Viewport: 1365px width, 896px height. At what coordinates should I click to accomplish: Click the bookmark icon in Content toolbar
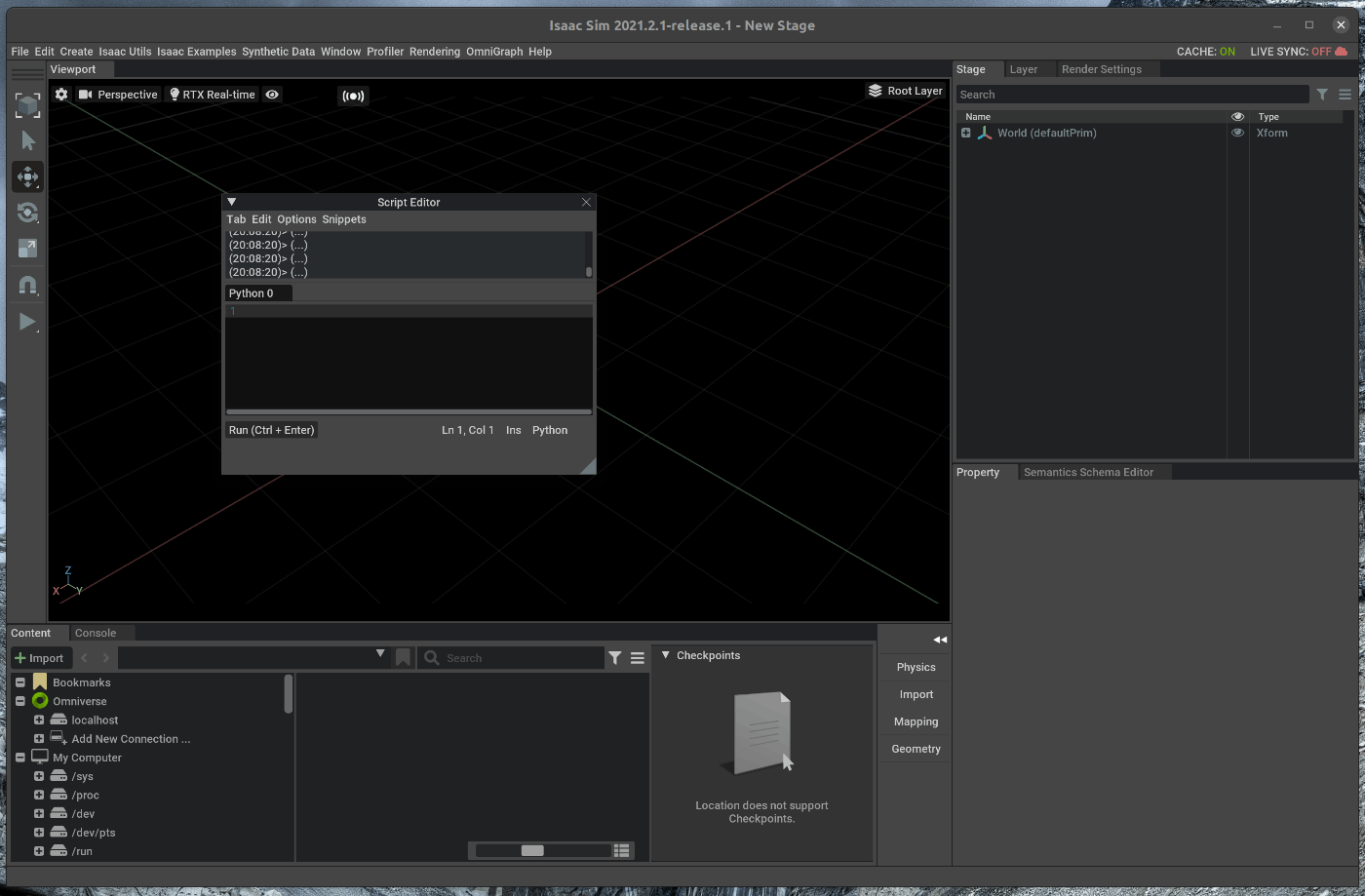[403, 658]
